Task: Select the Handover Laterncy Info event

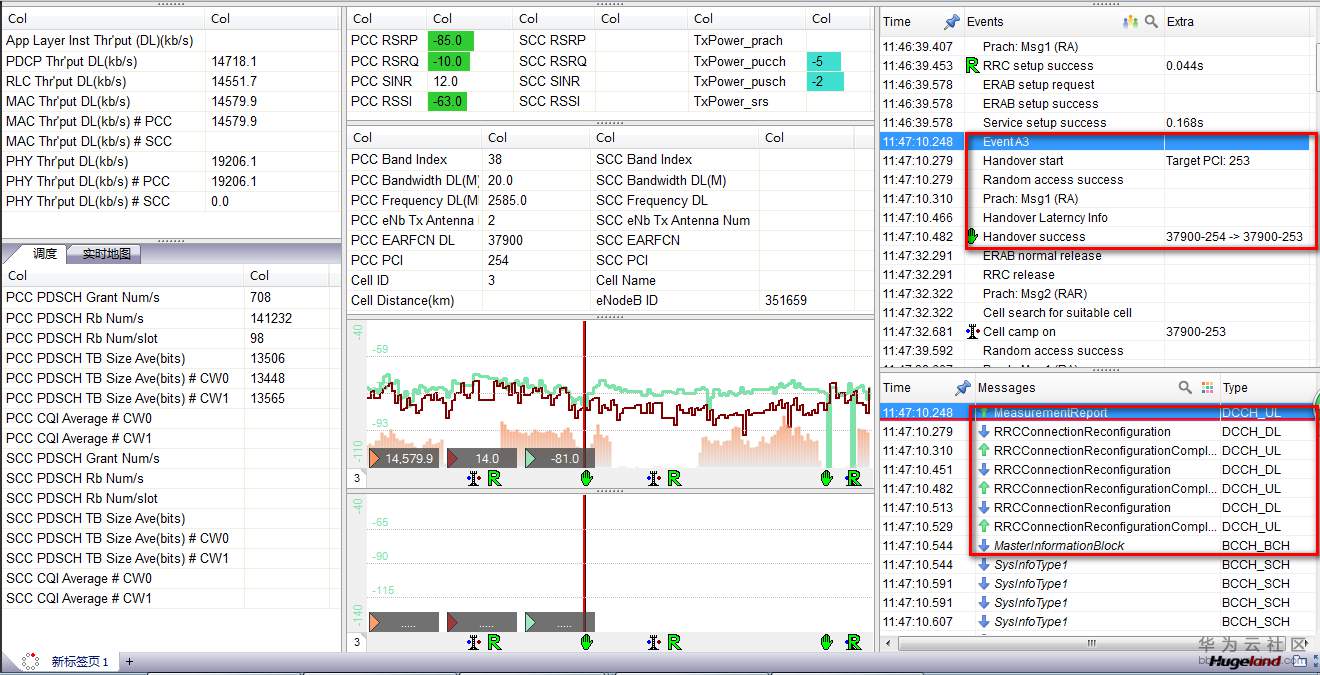Action: pos(1094,218)
